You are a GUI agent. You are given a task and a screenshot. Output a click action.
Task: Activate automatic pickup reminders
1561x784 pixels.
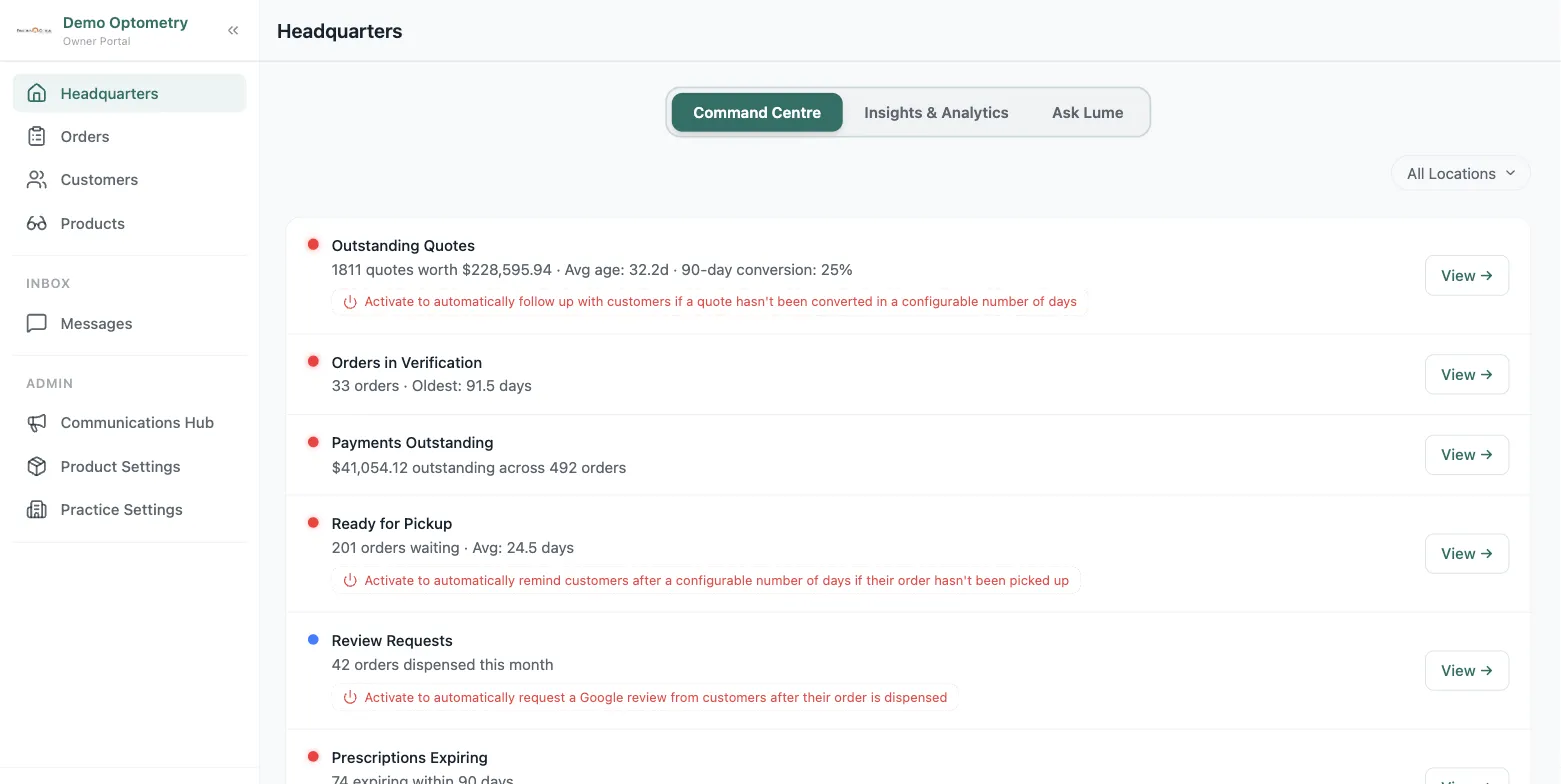pyautogui.click(x=706, y=581)
